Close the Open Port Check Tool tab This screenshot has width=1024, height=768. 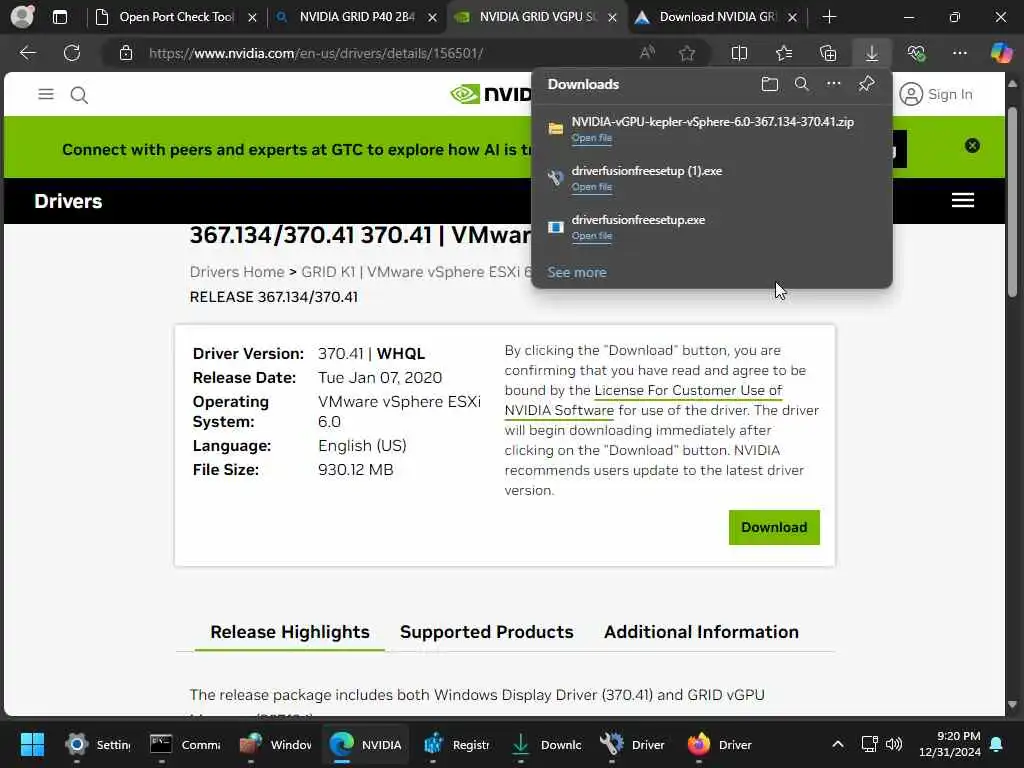point(252,18)
